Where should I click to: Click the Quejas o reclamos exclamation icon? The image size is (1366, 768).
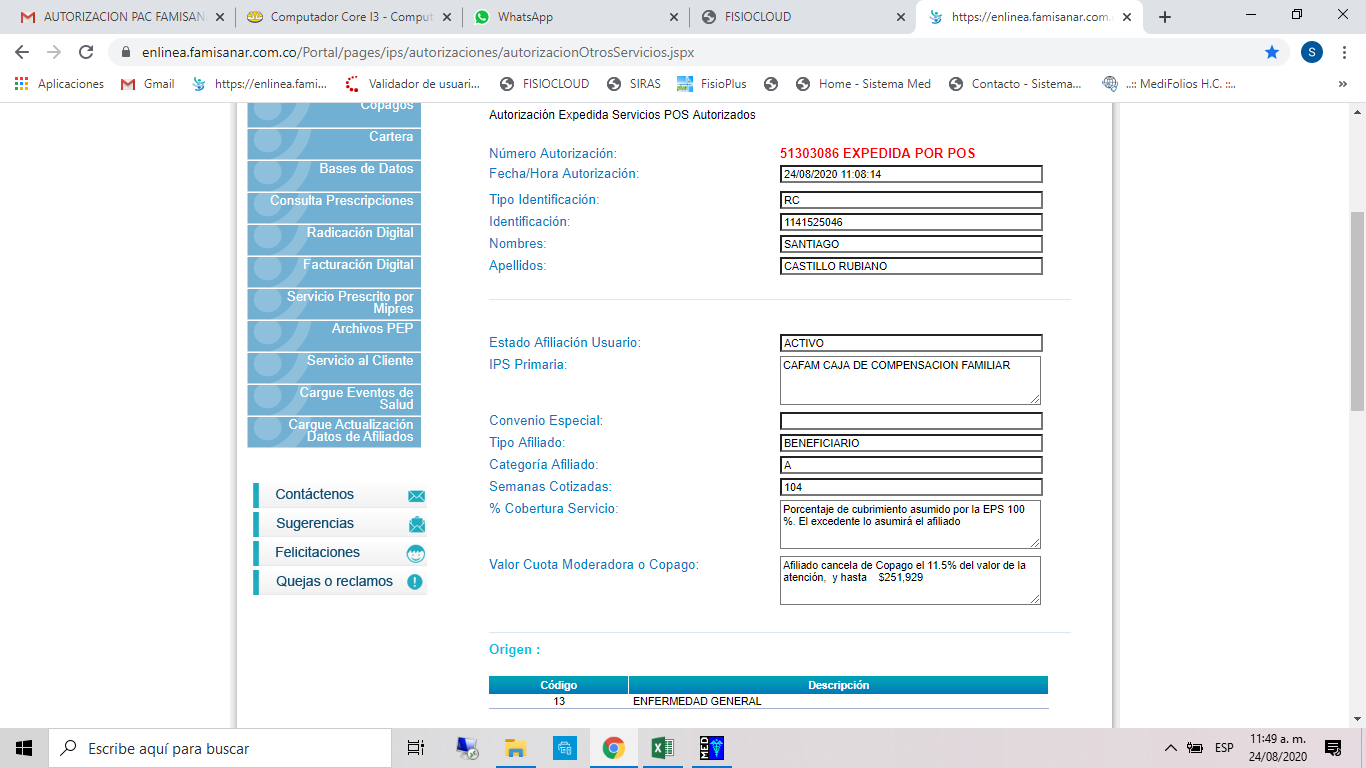[x=415, y=582]
